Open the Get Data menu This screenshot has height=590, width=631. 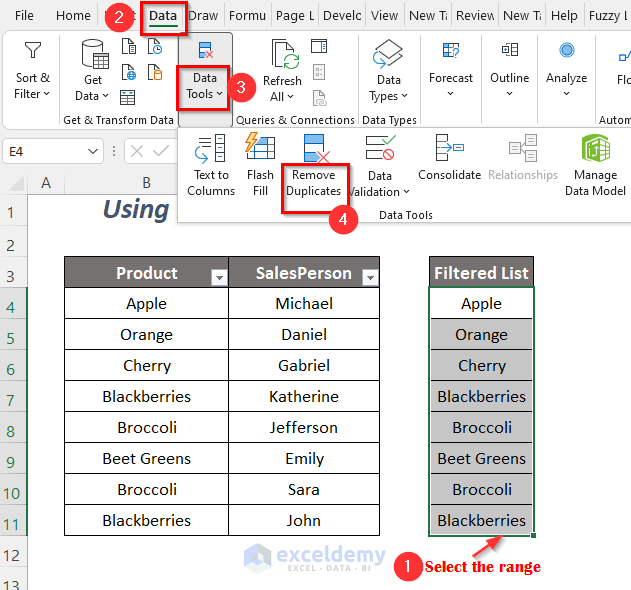coord(93,71)
